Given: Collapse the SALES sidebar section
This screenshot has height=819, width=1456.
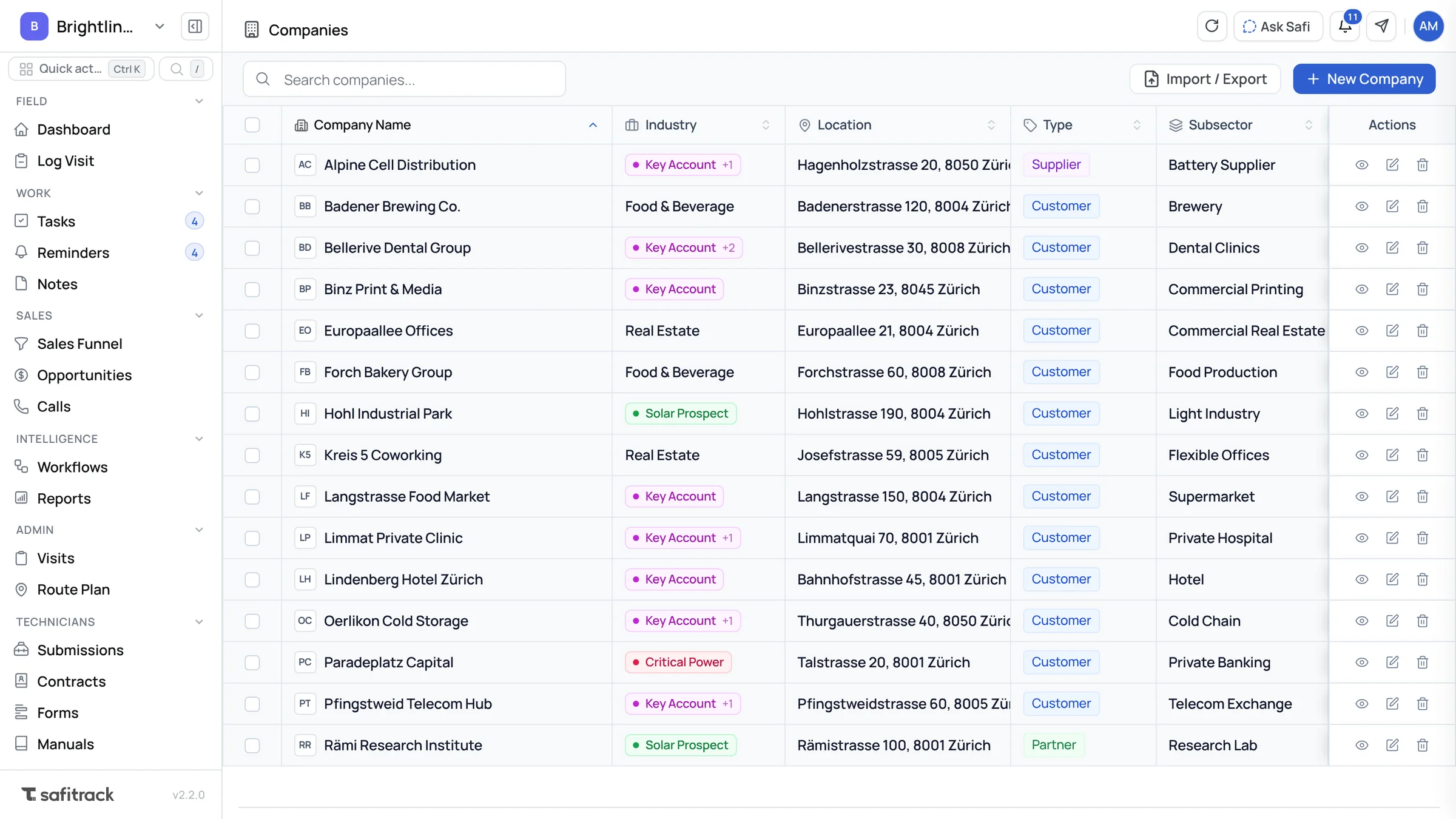Looking at the screenshot, I should point(199,315).
